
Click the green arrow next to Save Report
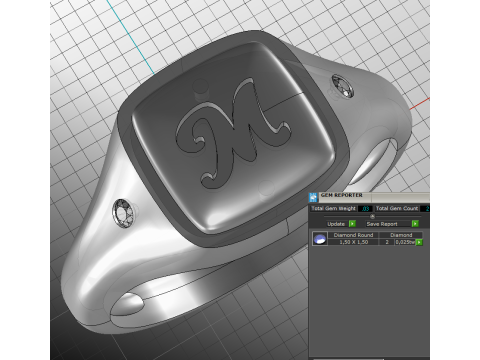click(x=415, y=224)
